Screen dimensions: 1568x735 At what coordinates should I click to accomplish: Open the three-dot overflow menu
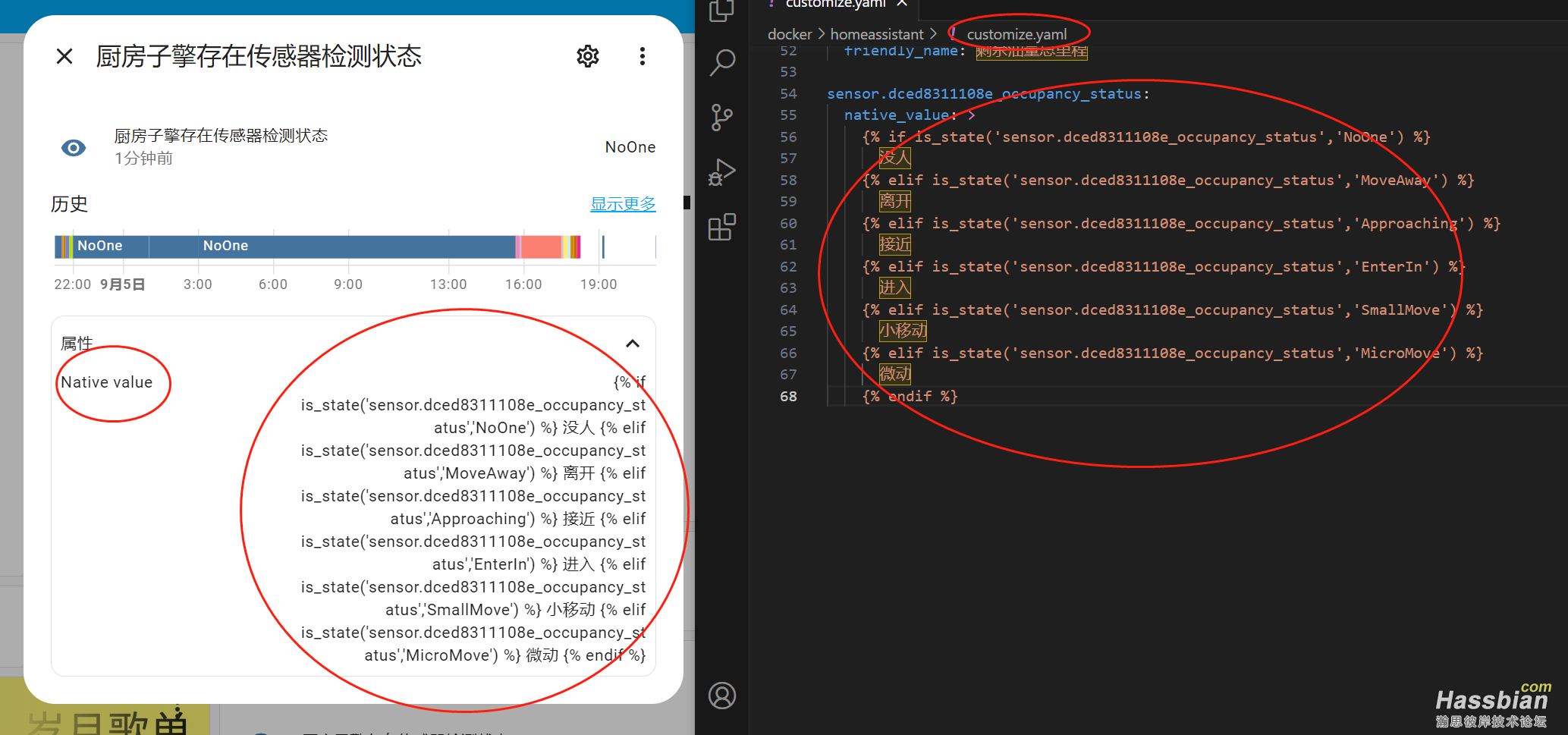(643, 56)
